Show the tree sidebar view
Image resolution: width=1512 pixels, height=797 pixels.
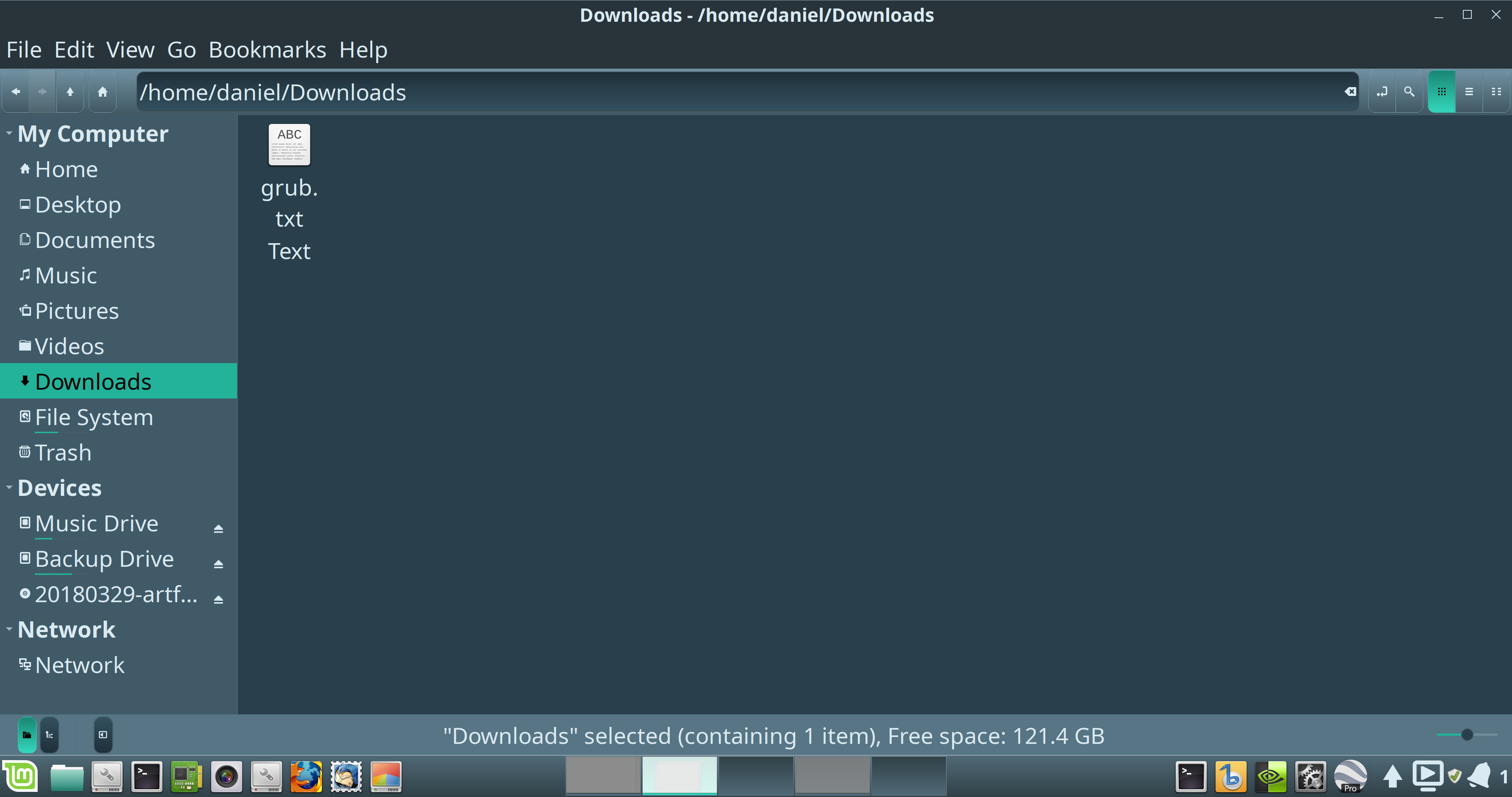pos(49,734)
